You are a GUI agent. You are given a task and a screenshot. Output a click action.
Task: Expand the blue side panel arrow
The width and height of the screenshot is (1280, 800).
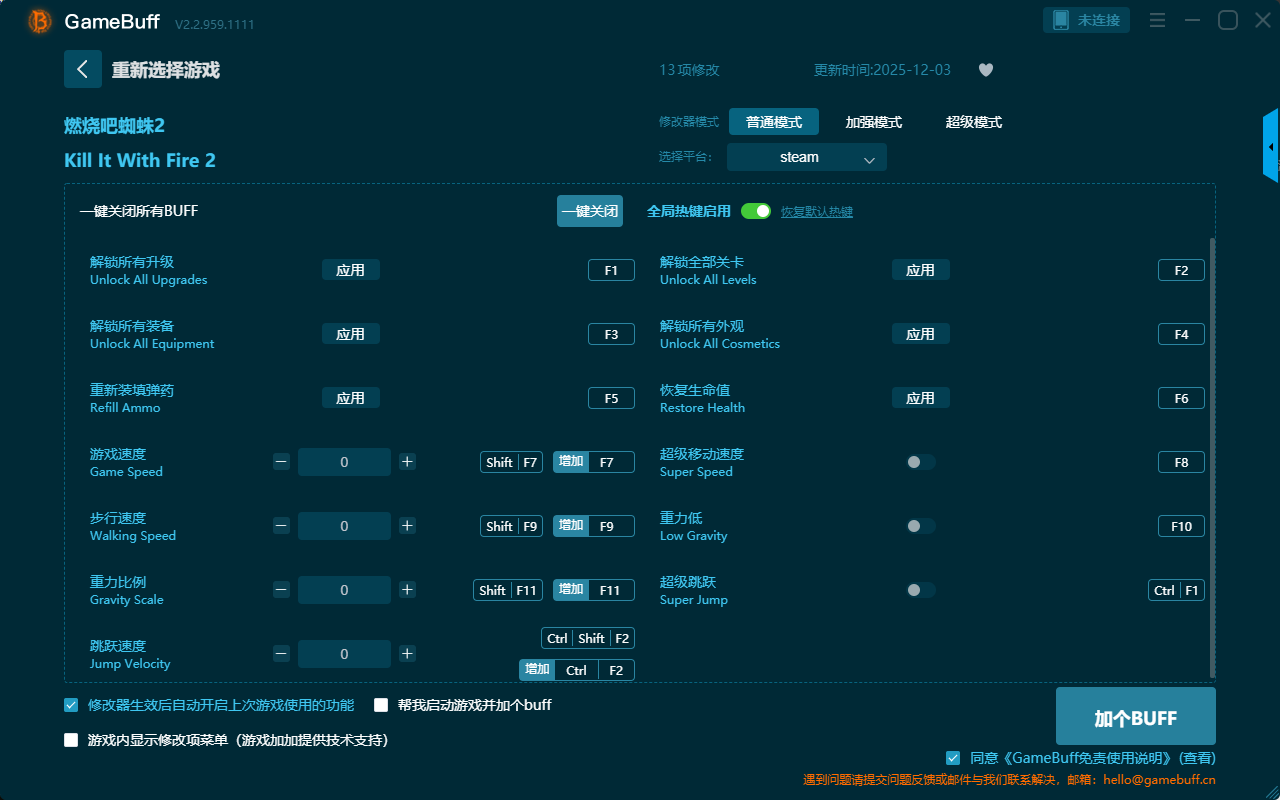point(1271,147)
